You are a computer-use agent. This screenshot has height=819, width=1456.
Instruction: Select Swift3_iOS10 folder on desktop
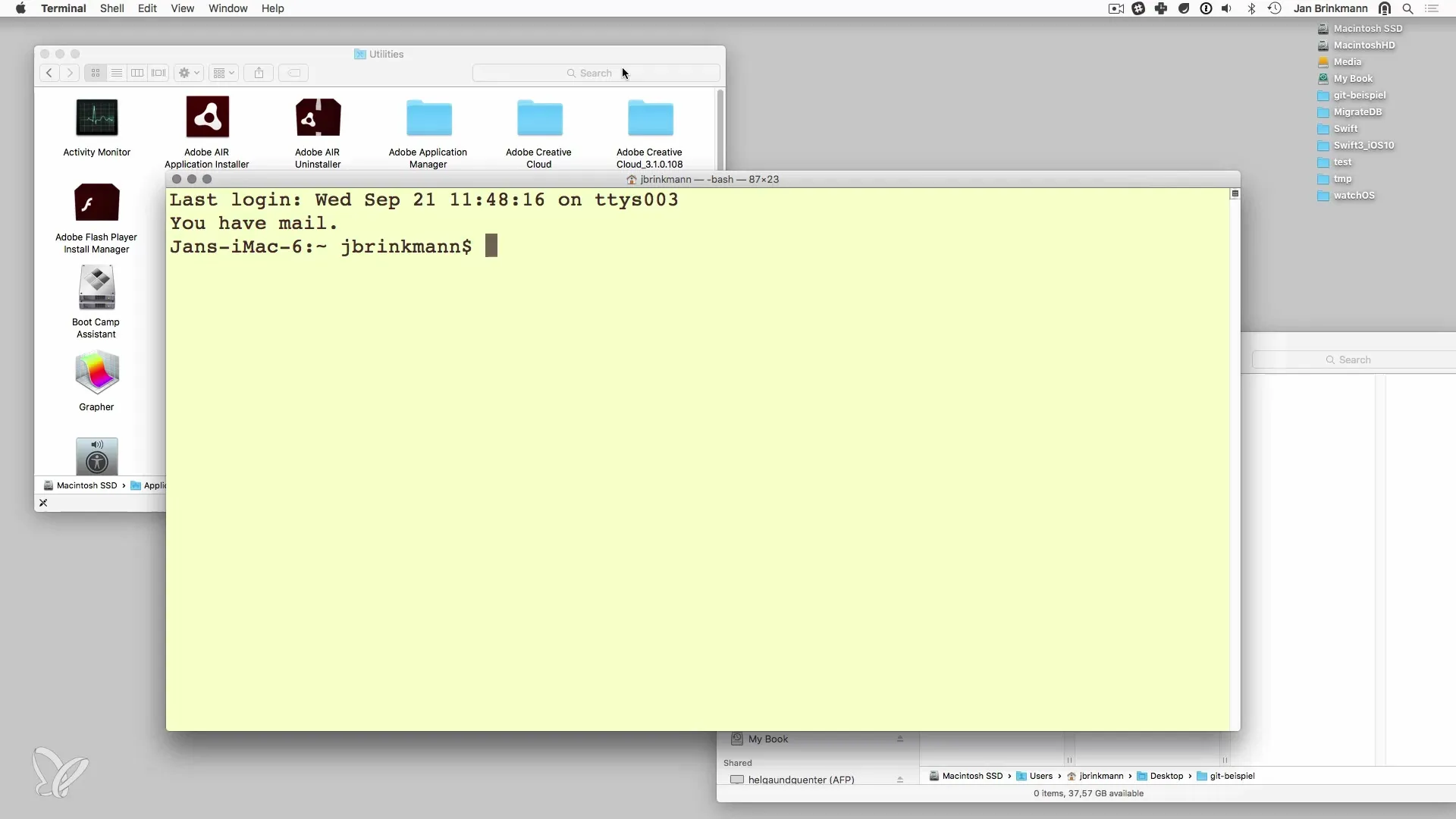1356,146
